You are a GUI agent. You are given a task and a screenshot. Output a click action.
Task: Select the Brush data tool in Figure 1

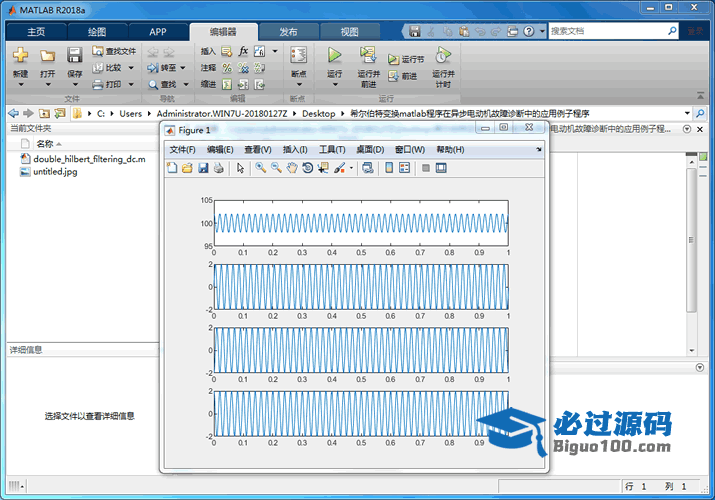[339, 168]
